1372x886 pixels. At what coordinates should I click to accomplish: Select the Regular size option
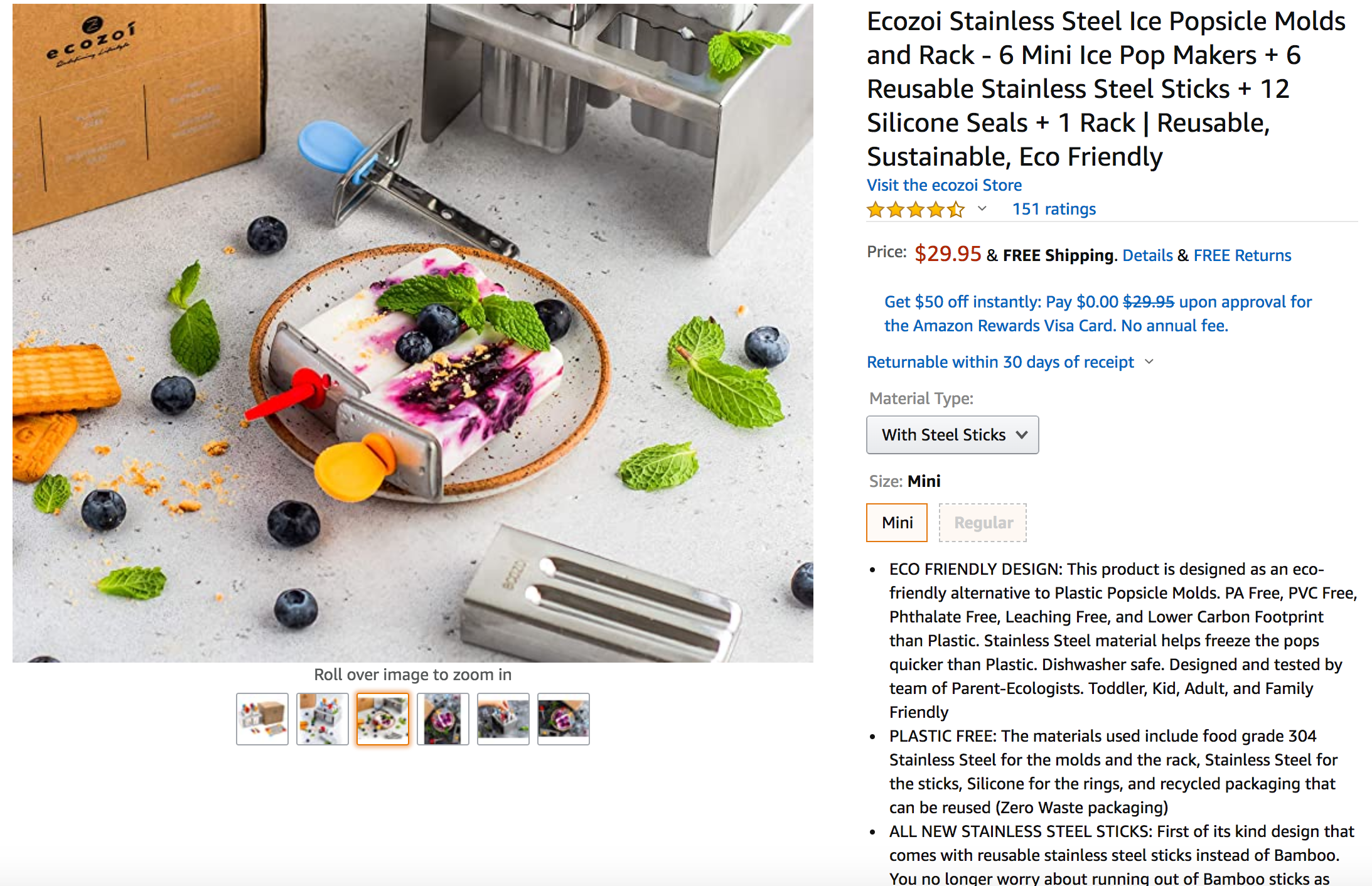click(983, 523)
